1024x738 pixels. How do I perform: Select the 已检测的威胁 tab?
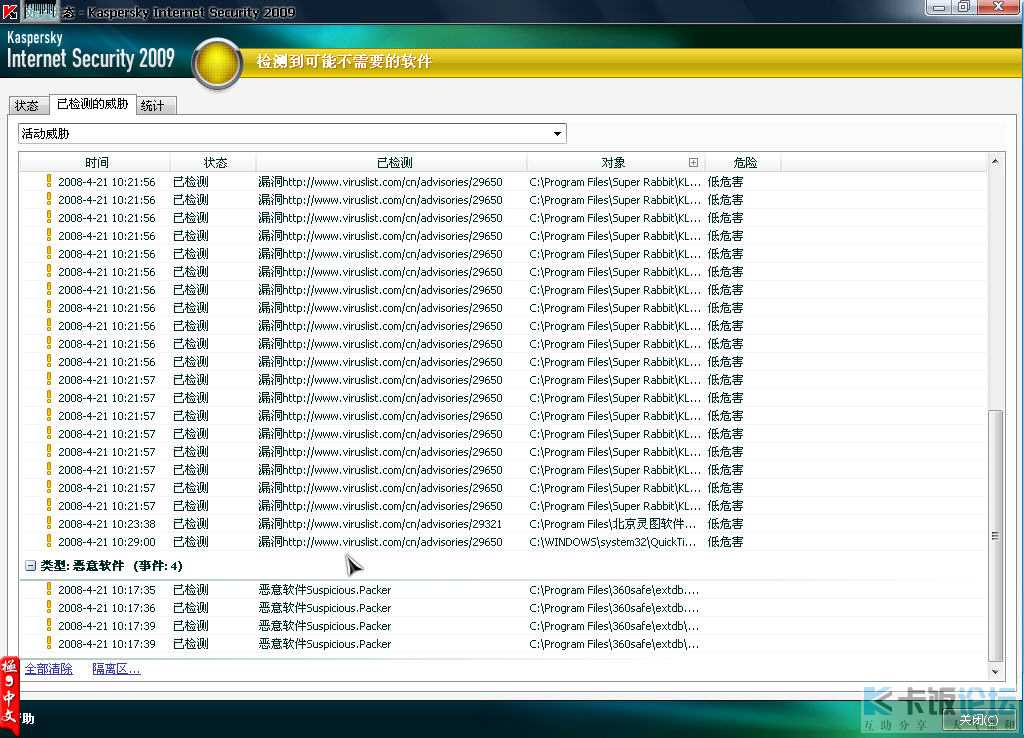(93, 104)
